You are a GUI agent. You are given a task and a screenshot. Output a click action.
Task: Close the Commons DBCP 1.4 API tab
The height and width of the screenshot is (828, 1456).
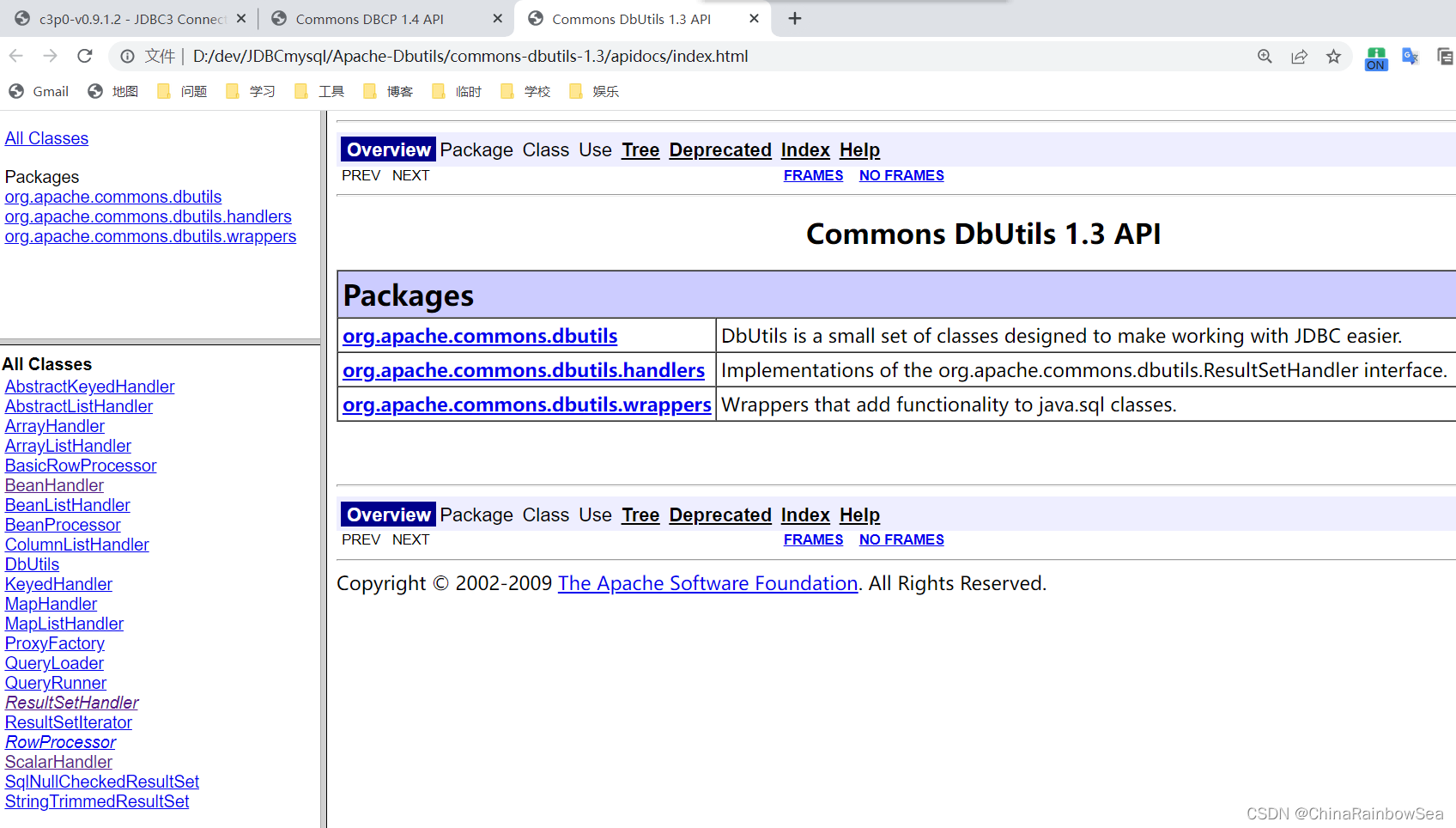click(x=497, y=18)
